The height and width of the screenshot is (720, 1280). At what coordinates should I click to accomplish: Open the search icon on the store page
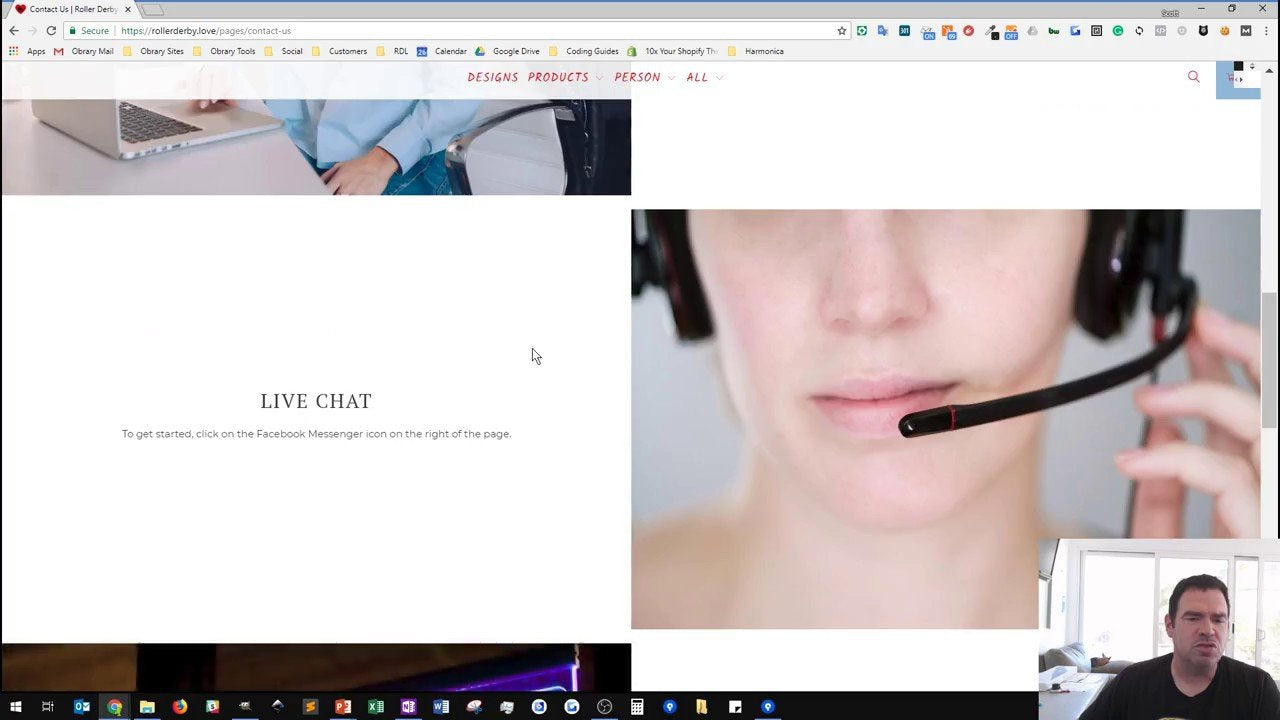tap(1194, 76)
